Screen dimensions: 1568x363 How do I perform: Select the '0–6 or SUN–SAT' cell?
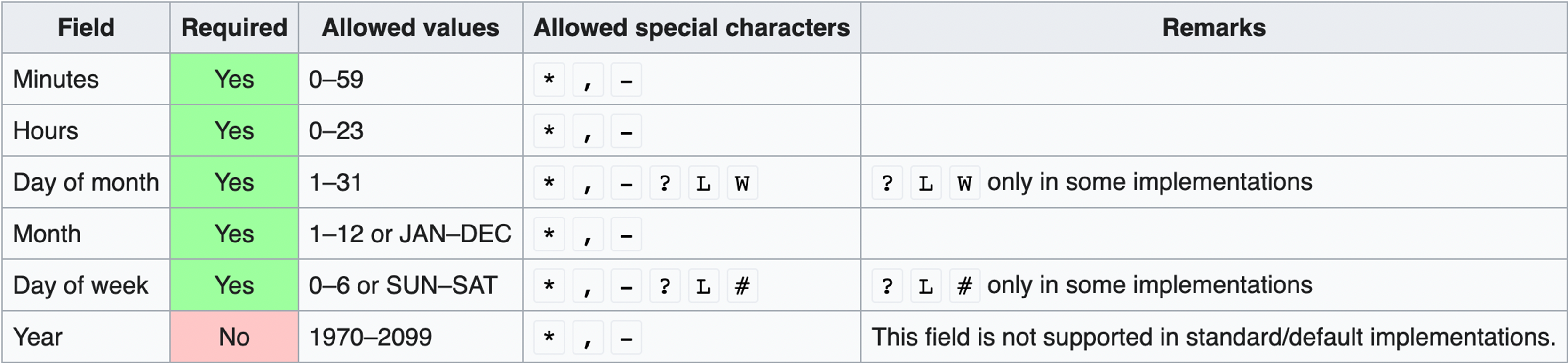point(403,286)
